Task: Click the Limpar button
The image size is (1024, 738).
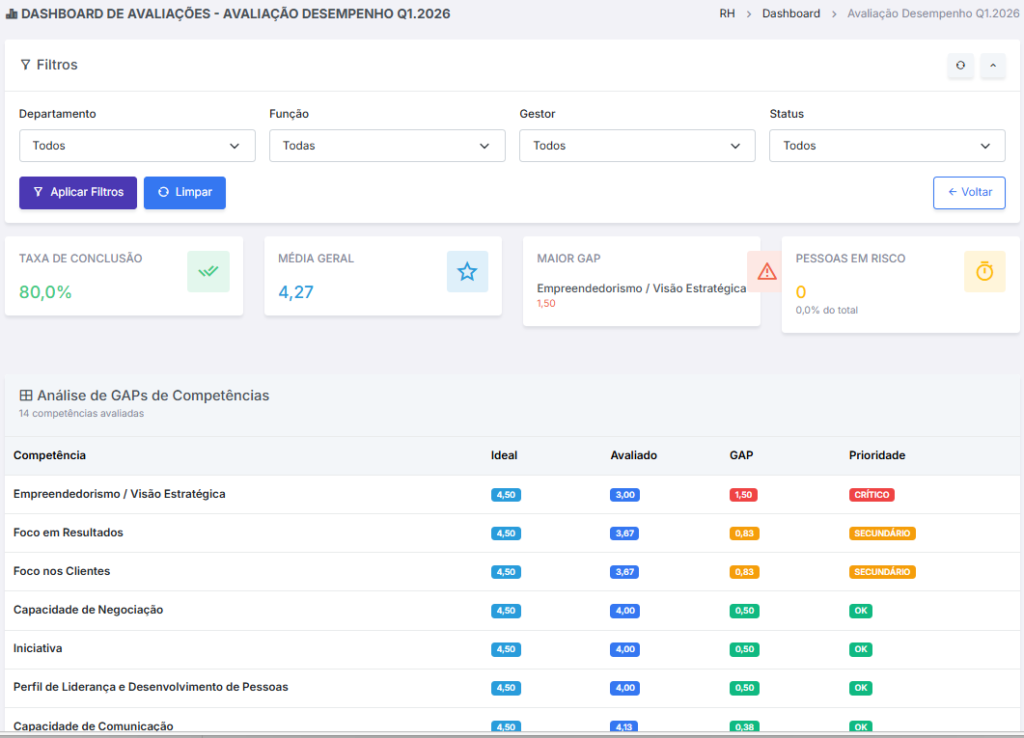Action: tap(185, 193)
